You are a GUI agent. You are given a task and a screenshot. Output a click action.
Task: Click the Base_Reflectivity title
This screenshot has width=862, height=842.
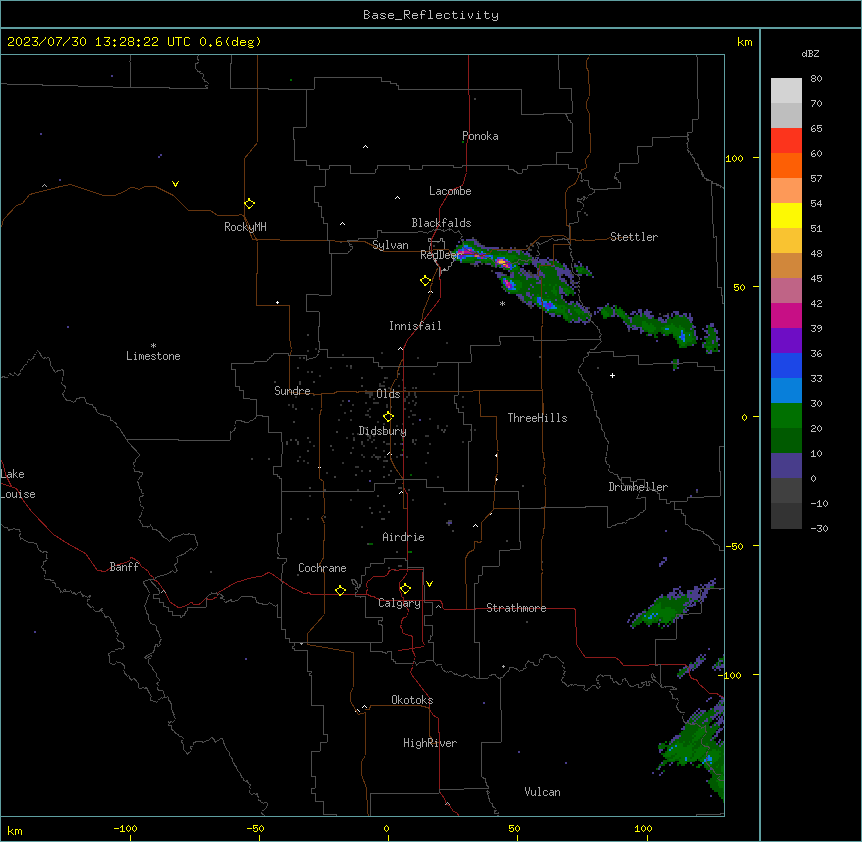click(431, 15)
